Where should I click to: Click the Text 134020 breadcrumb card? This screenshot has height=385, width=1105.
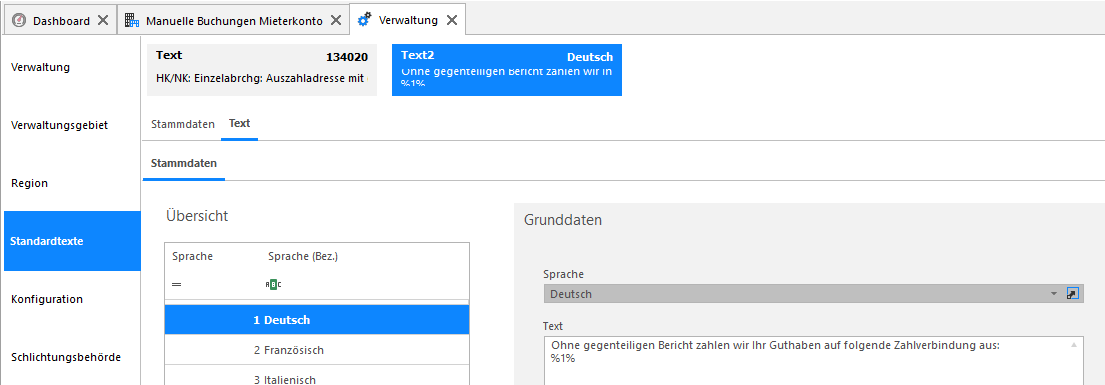click(x=262, y=70)
